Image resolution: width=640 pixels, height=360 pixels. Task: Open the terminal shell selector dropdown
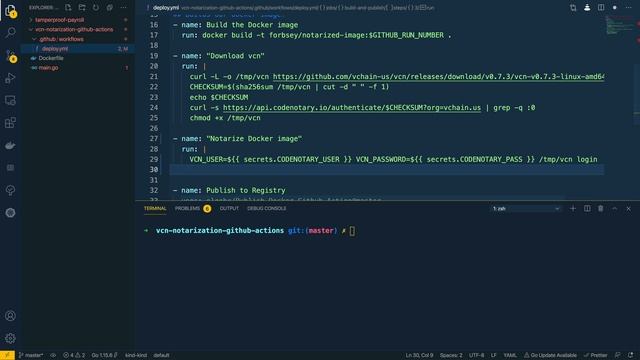(x=525, y=209)
